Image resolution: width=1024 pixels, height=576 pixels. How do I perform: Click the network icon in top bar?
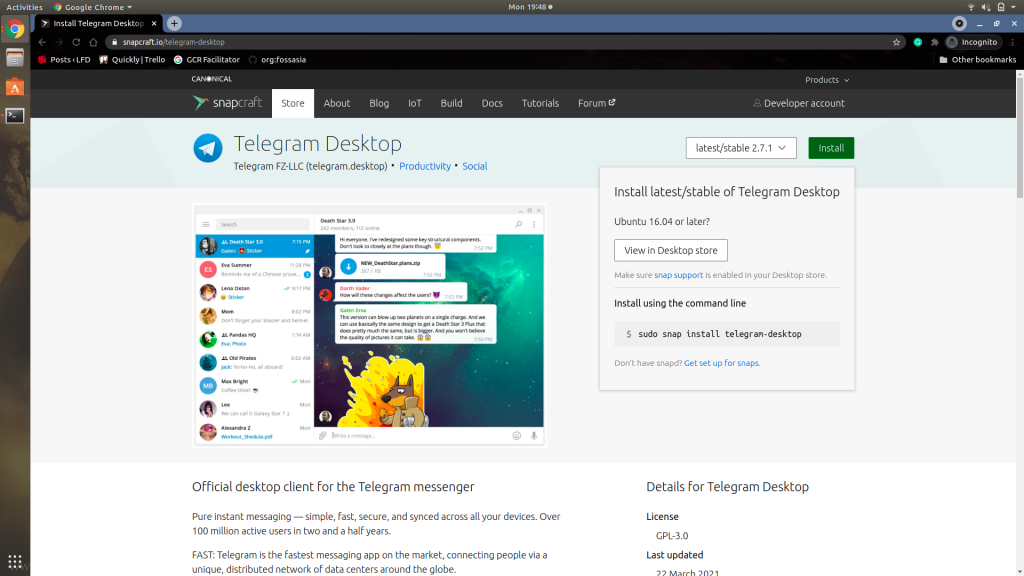[971, 7]
